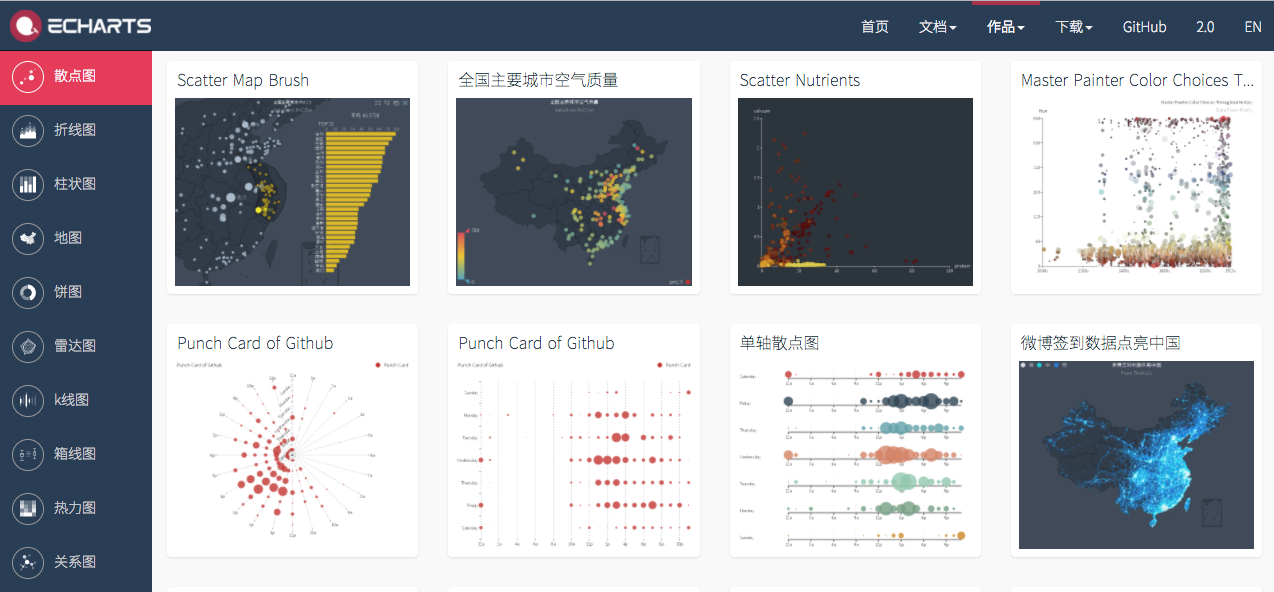The width and height of the screenshot is (1274, 592).
Task: Select the line chart (折线图) icon
Action: 28,130
